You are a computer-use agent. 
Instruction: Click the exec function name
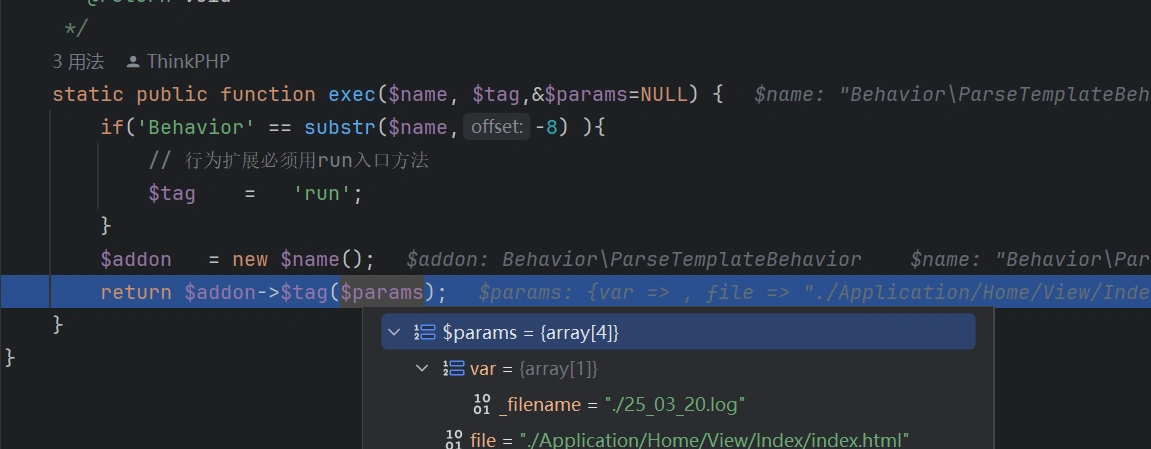point(352,94)
